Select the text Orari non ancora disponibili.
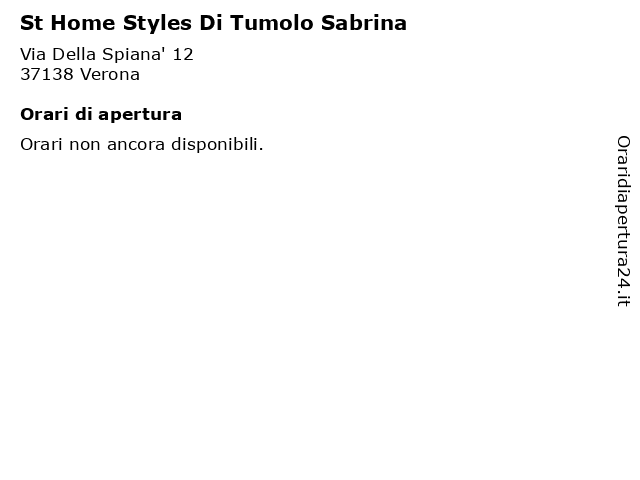This screenshot has width=640, height=480. pos(142,144)
